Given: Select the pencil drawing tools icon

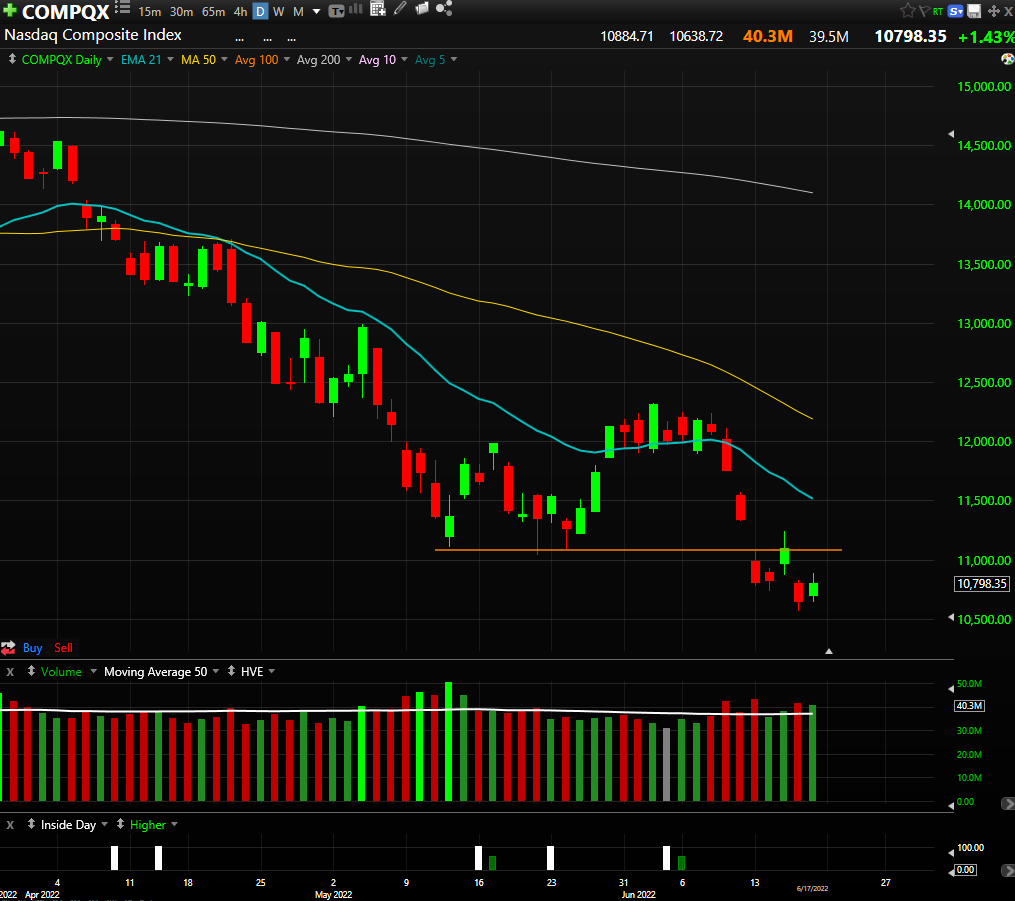Looking at the screenshot, I should (400, 8).
